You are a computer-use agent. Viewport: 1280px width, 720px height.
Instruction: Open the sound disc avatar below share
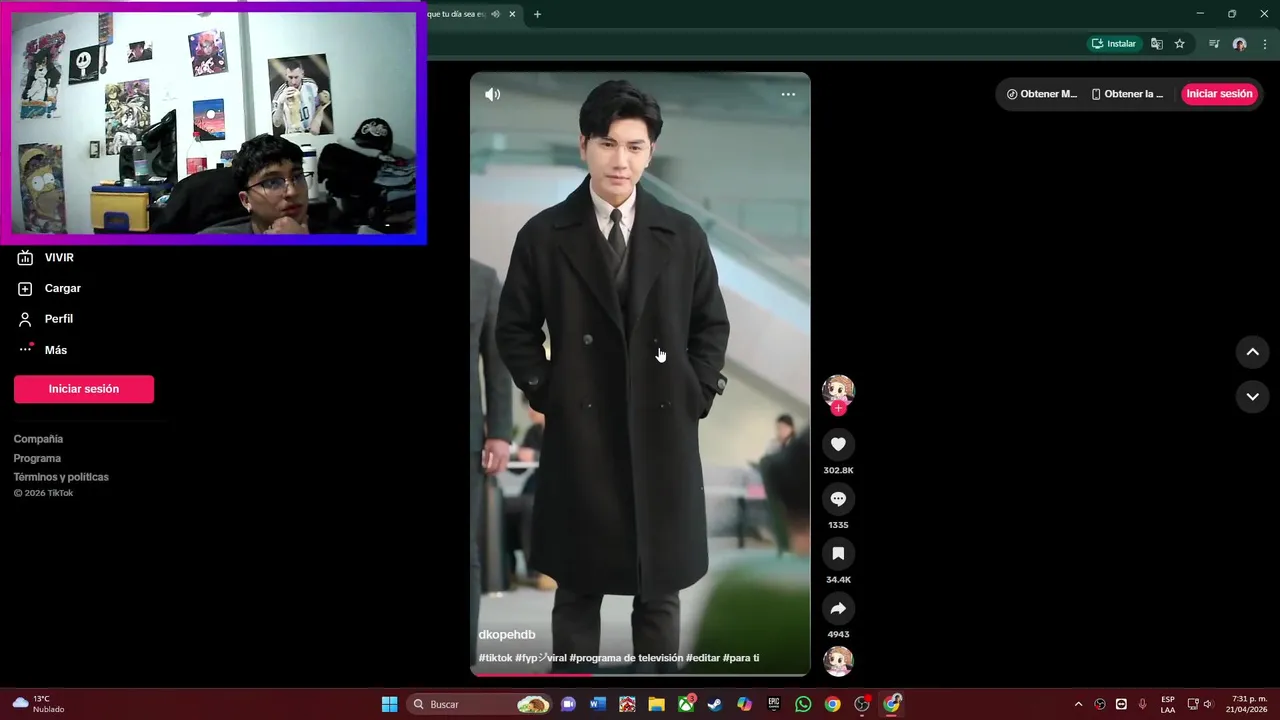point(838,661)
